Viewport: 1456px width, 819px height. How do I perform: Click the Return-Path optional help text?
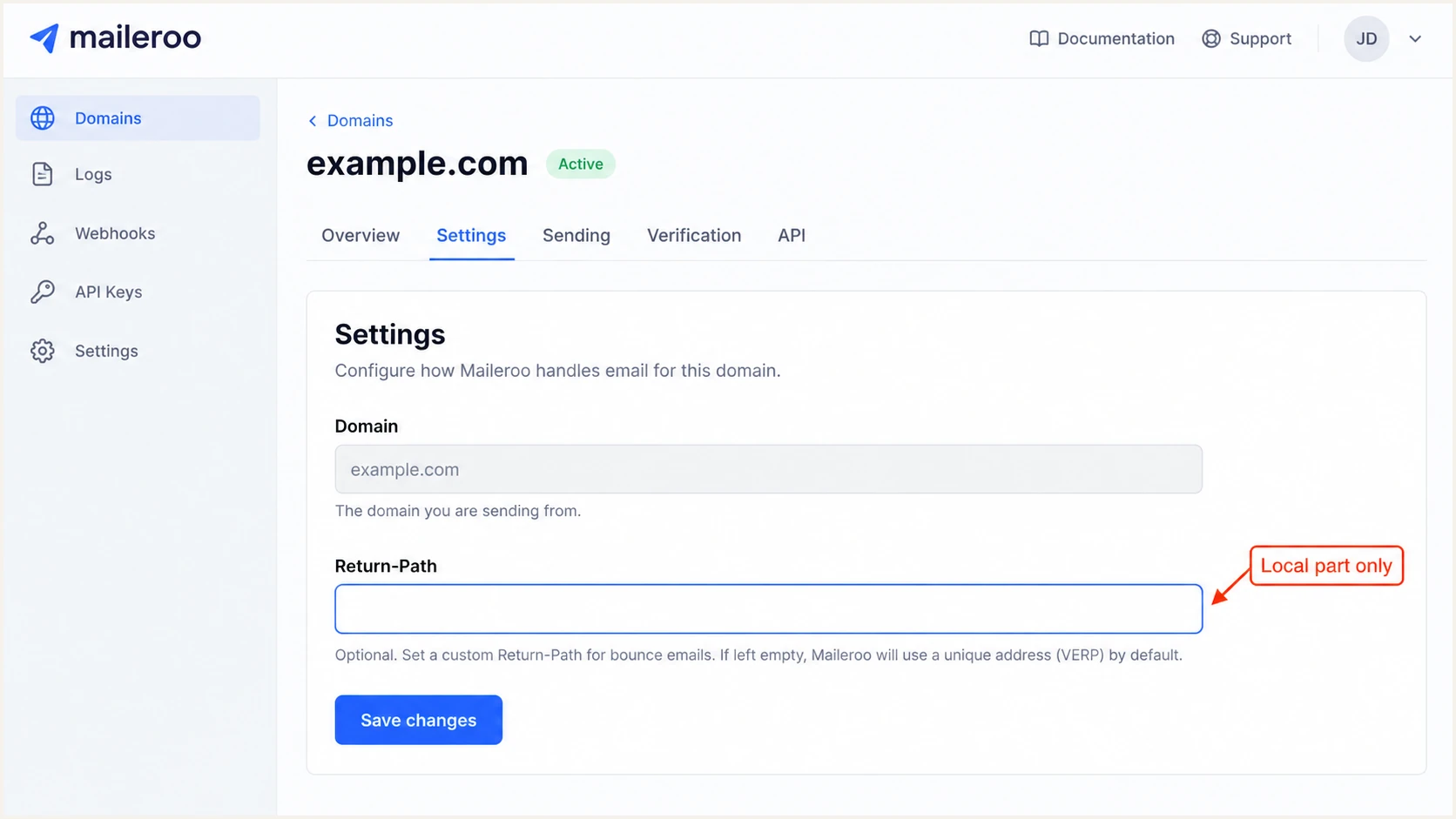tap(758, 655)
